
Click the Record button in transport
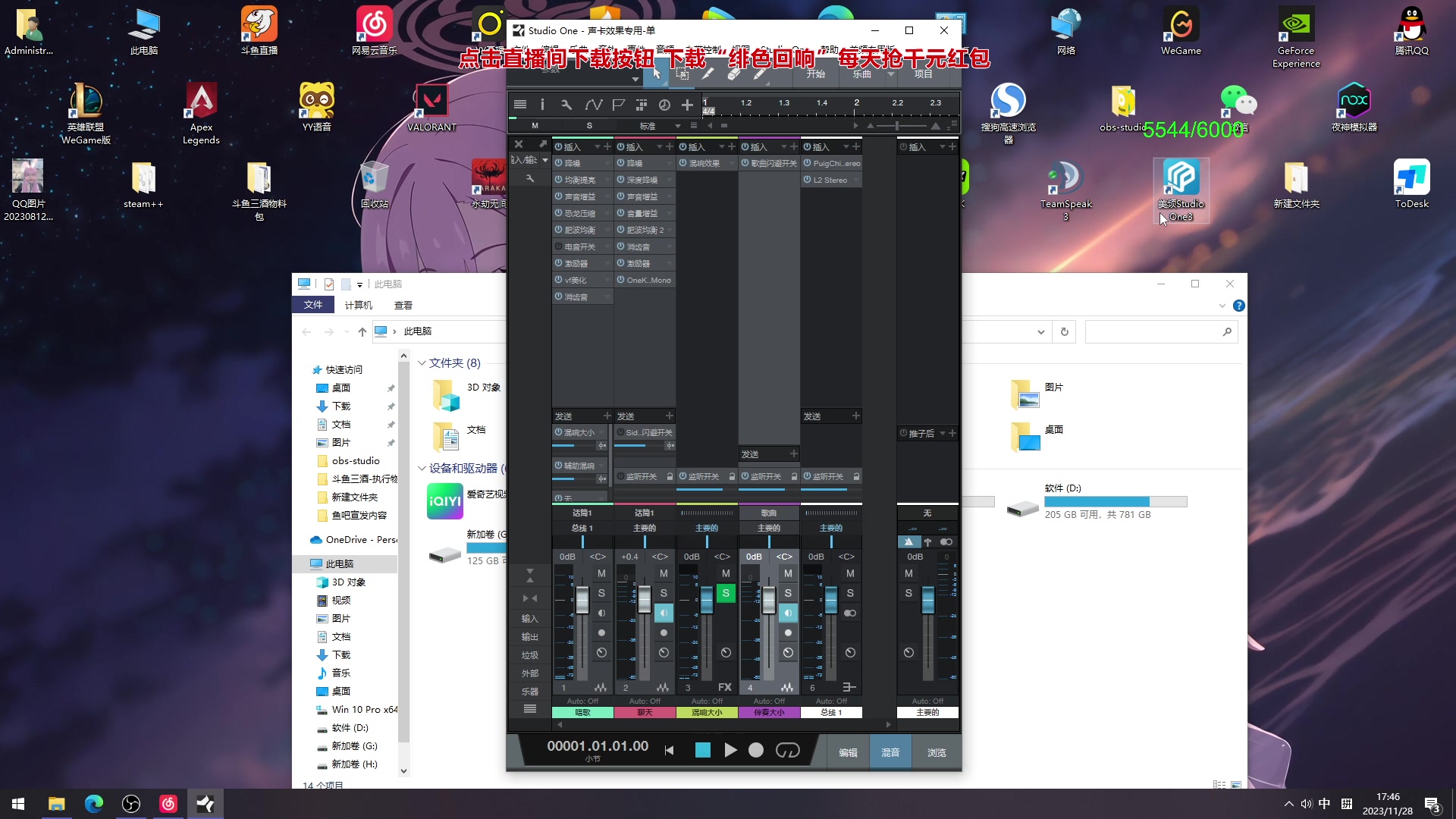[756, 750]
